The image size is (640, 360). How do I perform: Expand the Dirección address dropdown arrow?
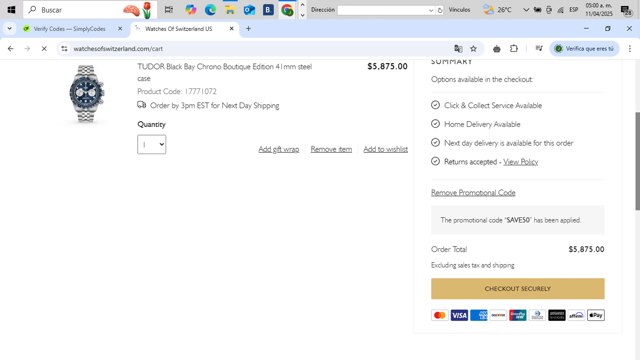(x=431, y=10)
